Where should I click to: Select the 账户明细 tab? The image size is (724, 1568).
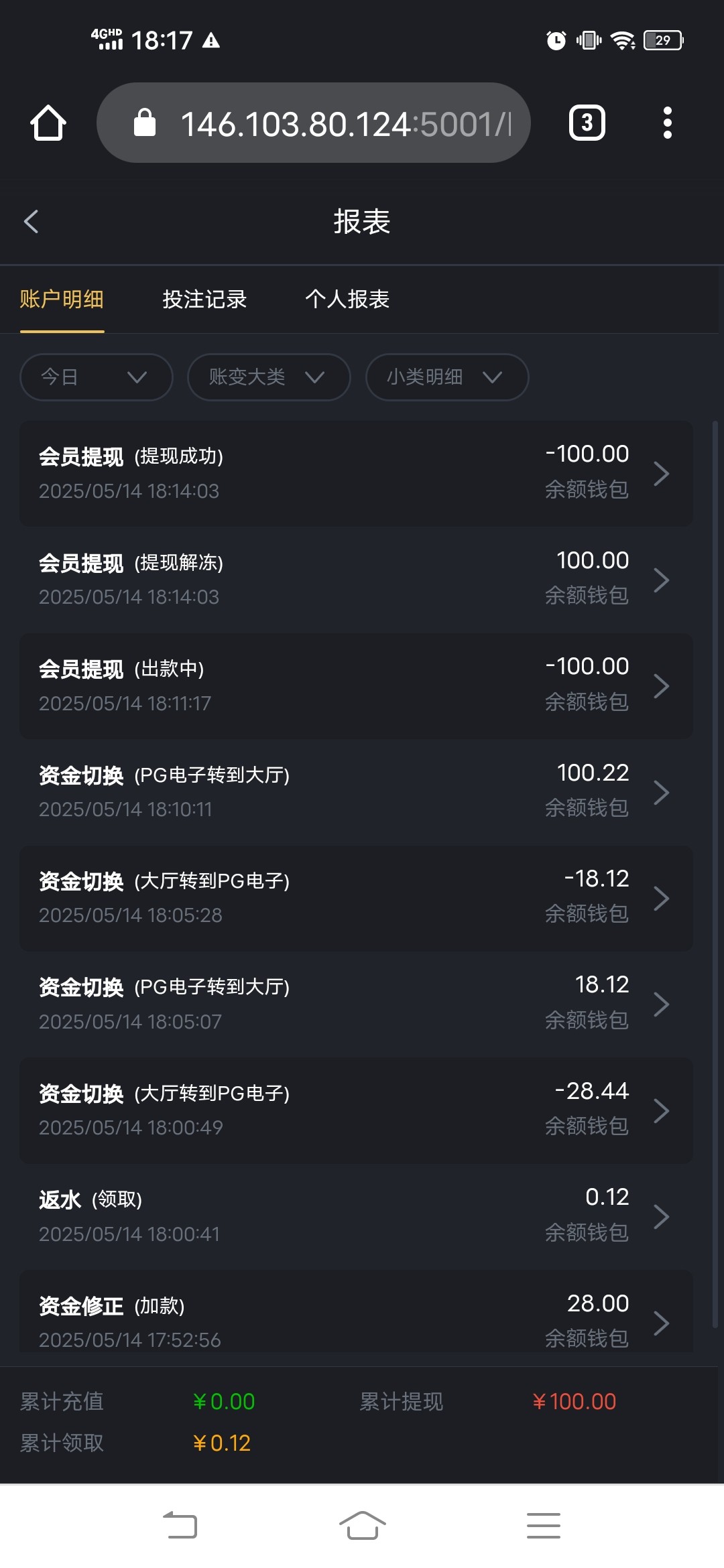(62, 299)
